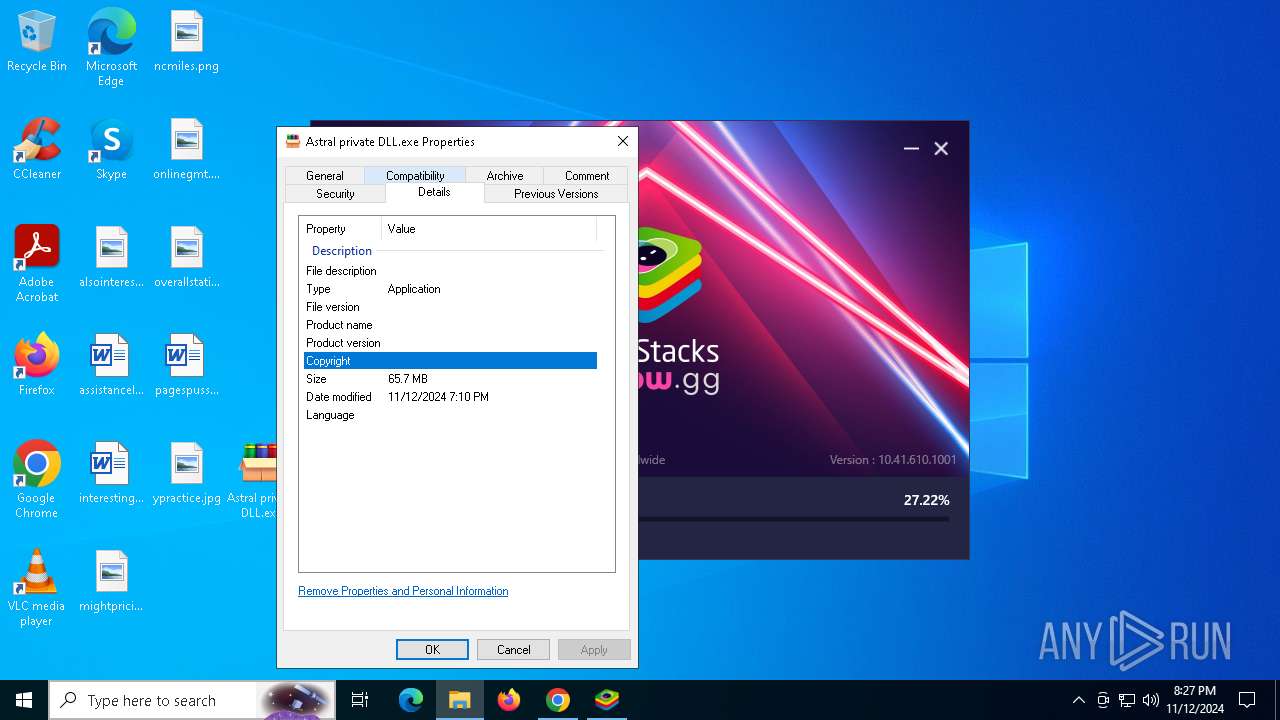Image resolution: width=1280 pixels, height=720 pixels.
Task: Launch Microsoft Edge from desktop shortcut
Action: (111, 48)
